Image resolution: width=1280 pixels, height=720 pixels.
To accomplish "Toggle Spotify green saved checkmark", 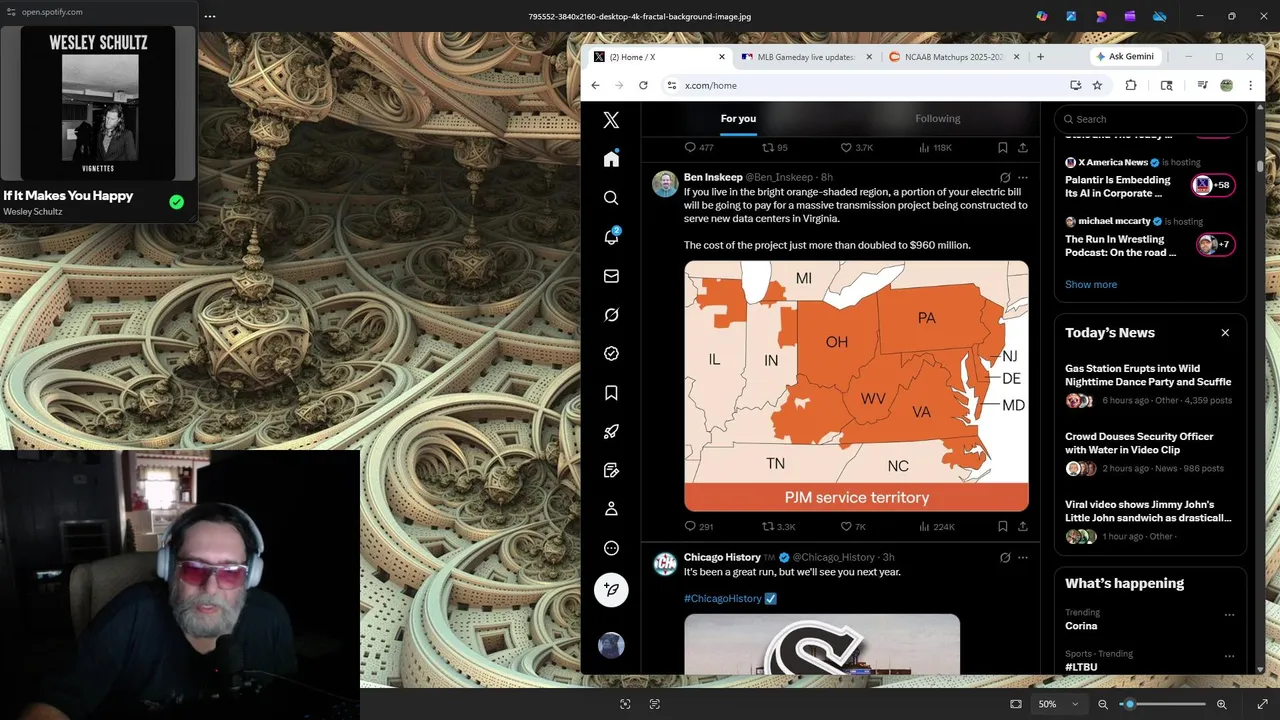I will (177, 202).
